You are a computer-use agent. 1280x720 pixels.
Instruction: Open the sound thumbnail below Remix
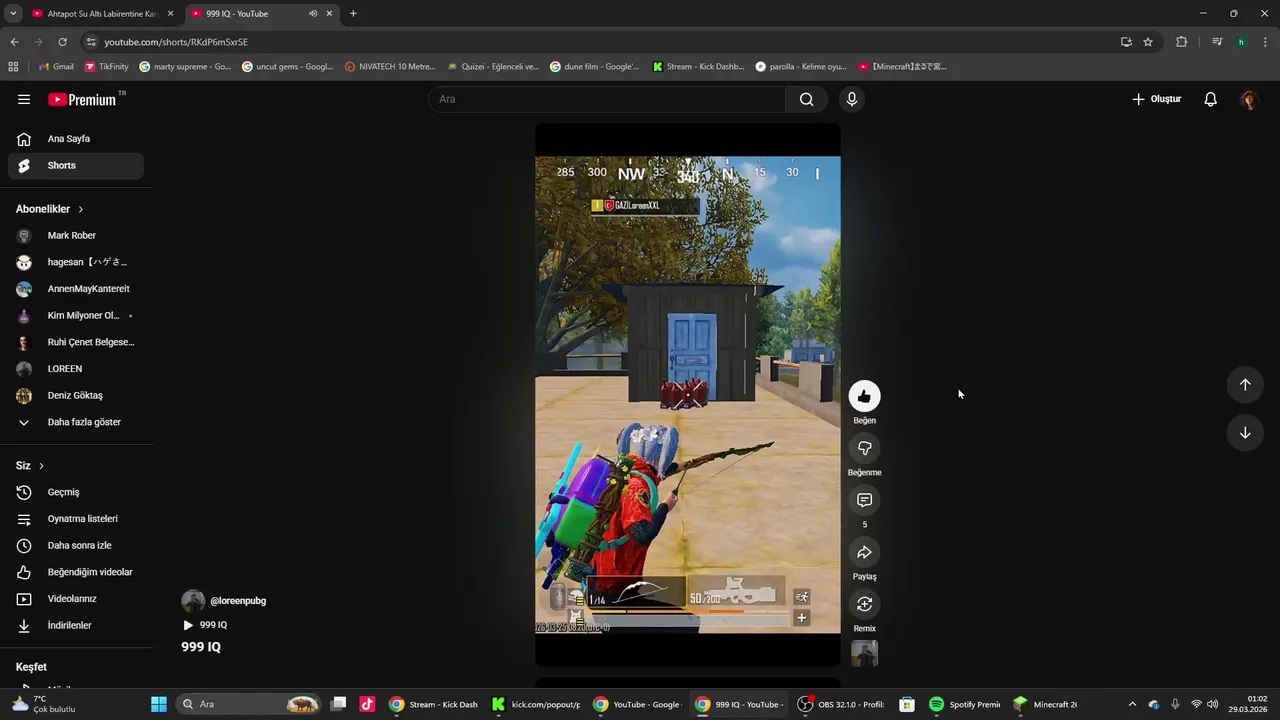864,654
